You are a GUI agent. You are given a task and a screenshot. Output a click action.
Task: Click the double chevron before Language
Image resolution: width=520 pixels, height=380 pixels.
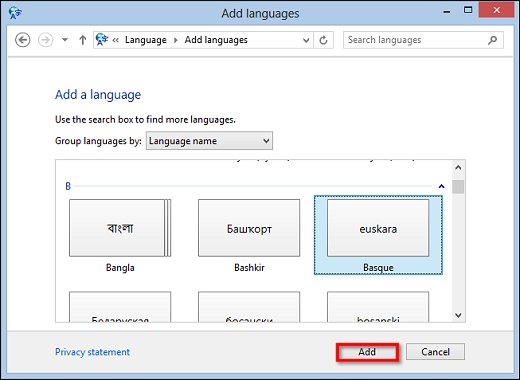pos(116,40)
